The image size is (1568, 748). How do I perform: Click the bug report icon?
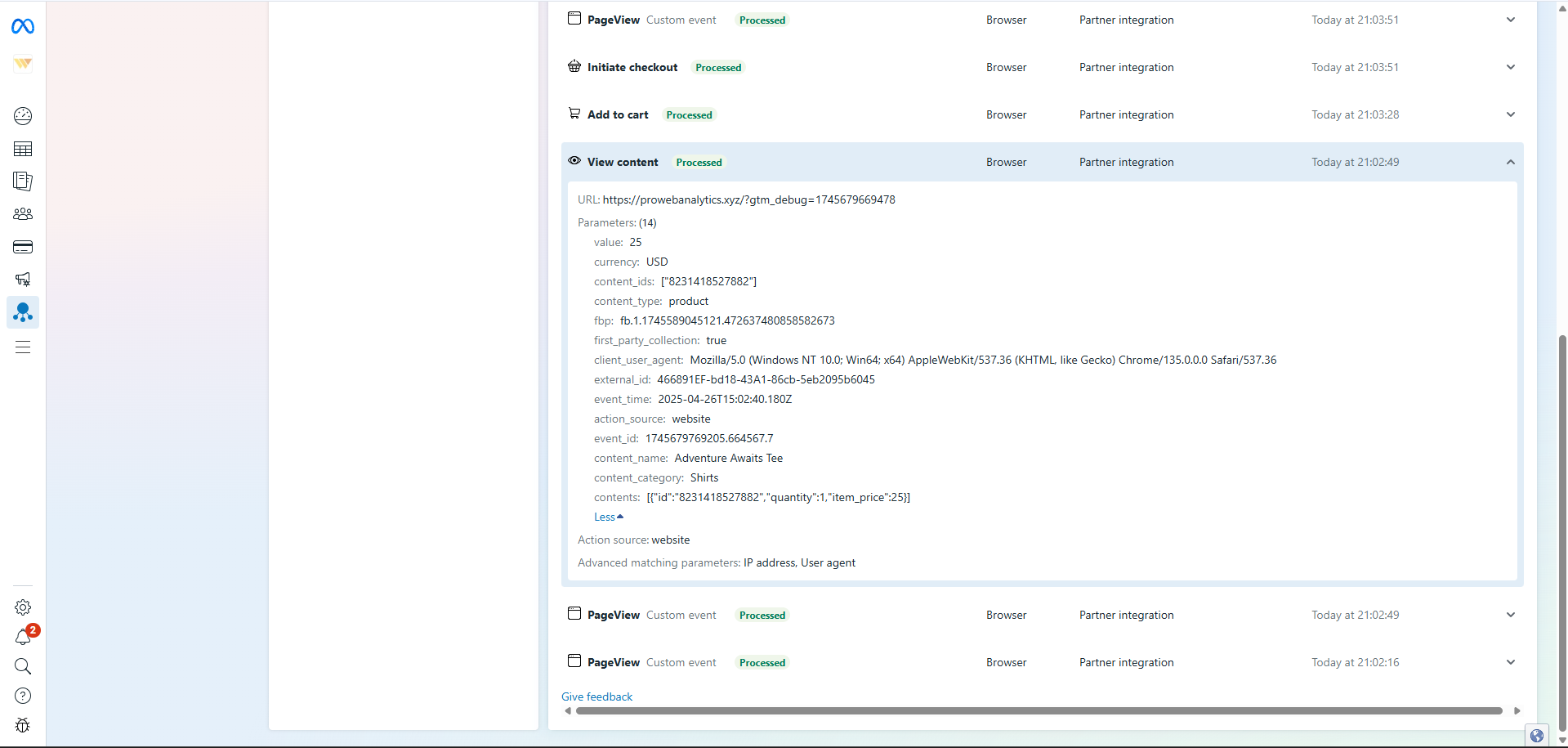tap(23, 725)
